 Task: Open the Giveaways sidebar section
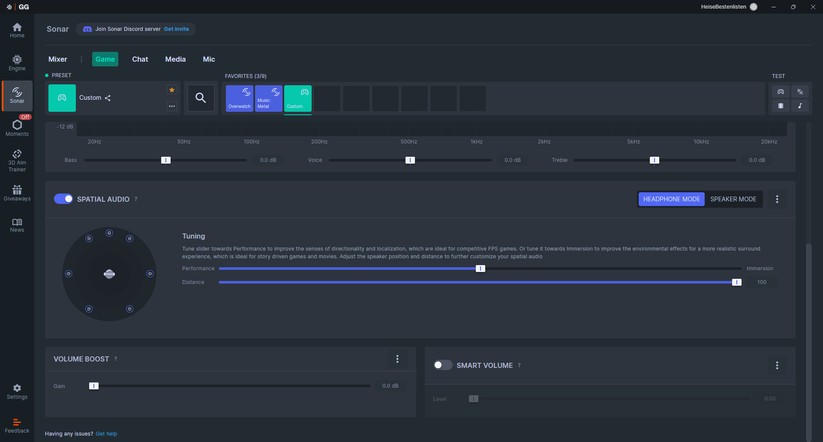17,193
